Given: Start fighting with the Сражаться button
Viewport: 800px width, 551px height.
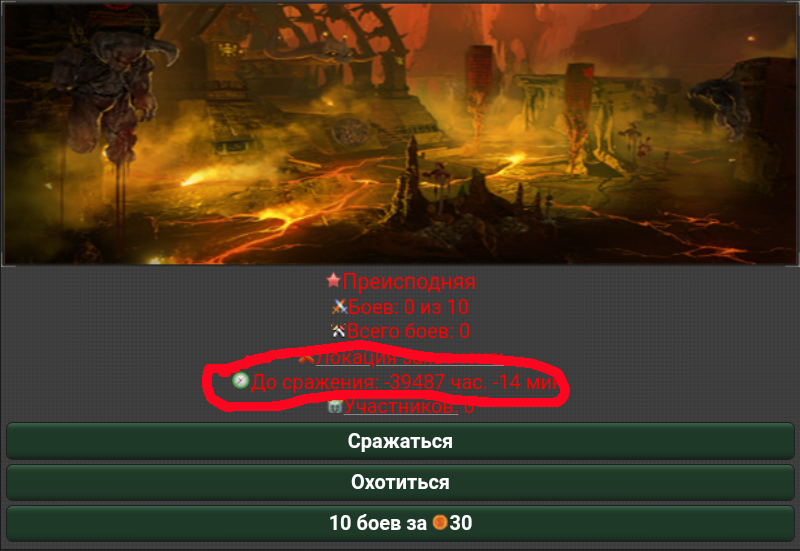Looking at the screenshot, I should [400, 441].
